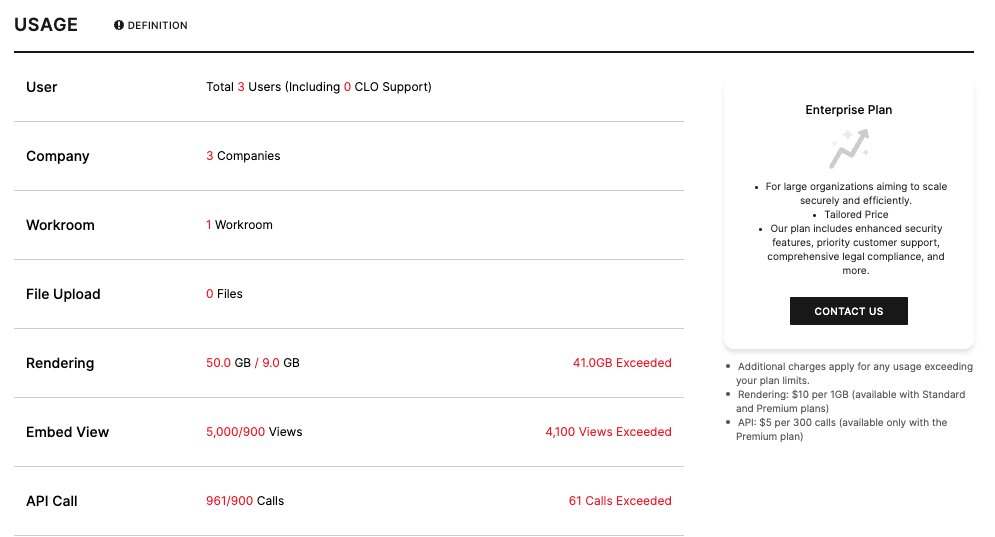This screenshot has width=995, height=537.
Task: Click the Rendering row label
Action: click(x=60, y=363)
